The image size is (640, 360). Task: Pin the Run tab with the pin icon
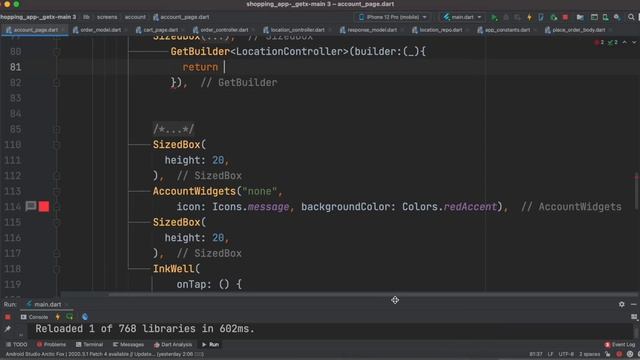click(x=7, y=329)
